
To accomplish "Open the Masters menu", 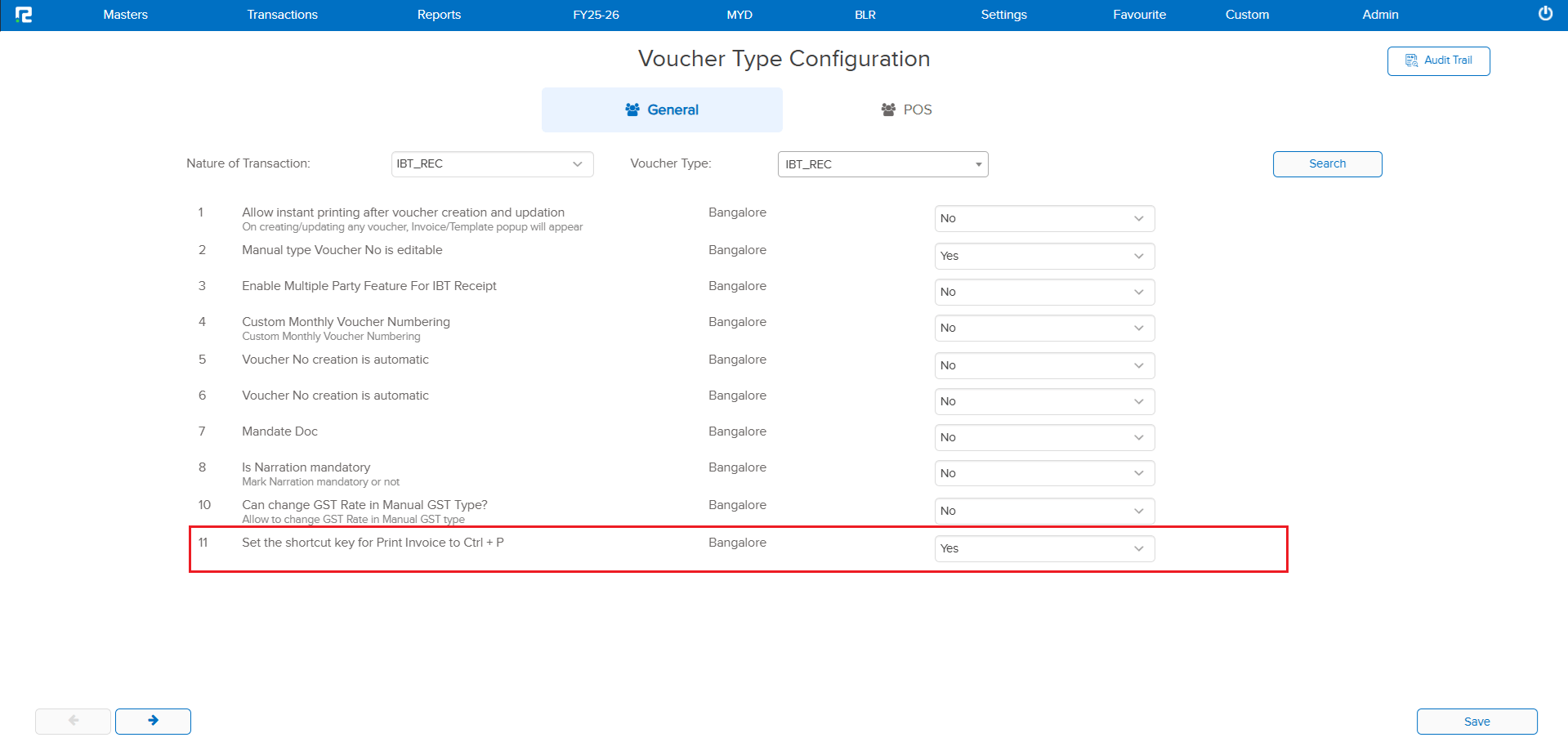I will [125, 15].
